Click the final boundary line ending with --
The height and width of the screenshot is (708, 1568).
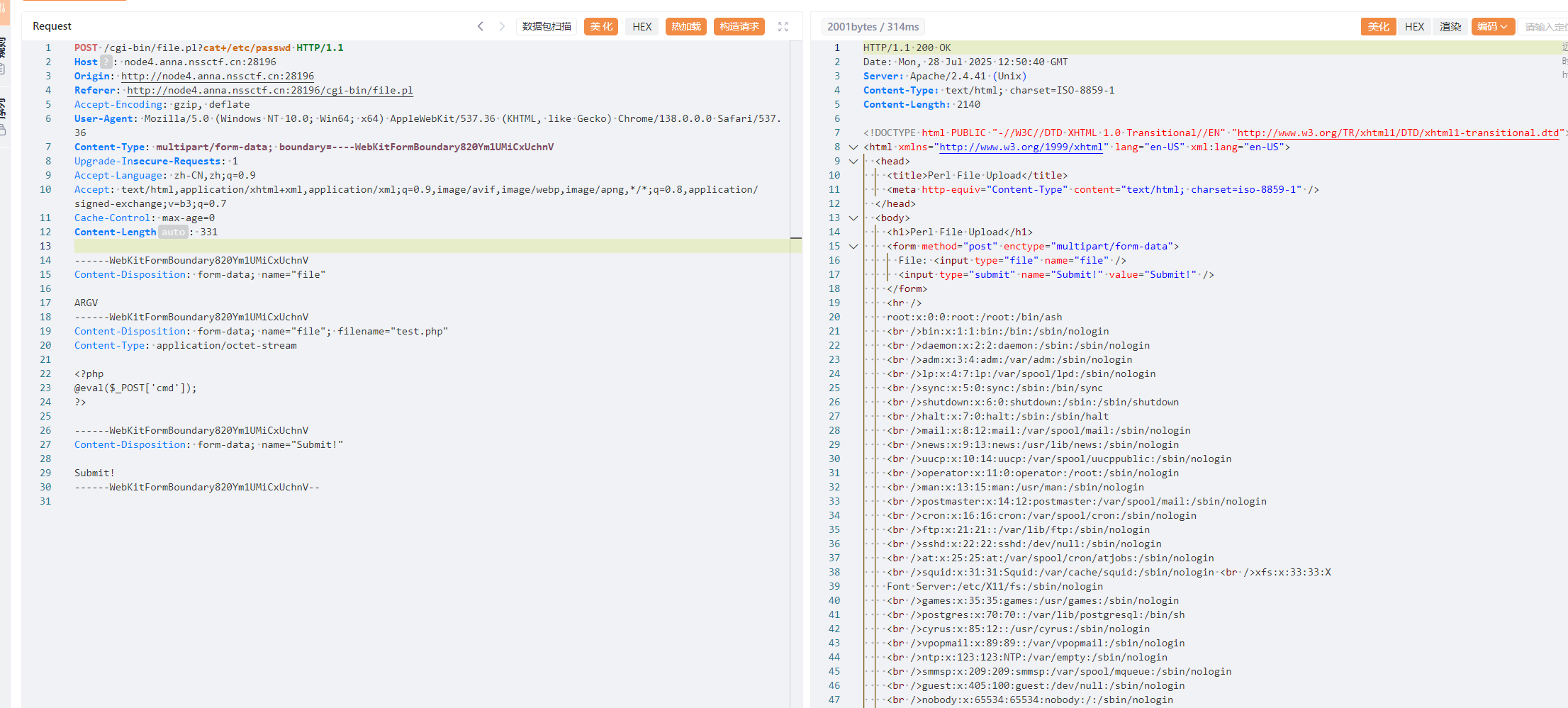pyautogui.click(x=197, y=487)
